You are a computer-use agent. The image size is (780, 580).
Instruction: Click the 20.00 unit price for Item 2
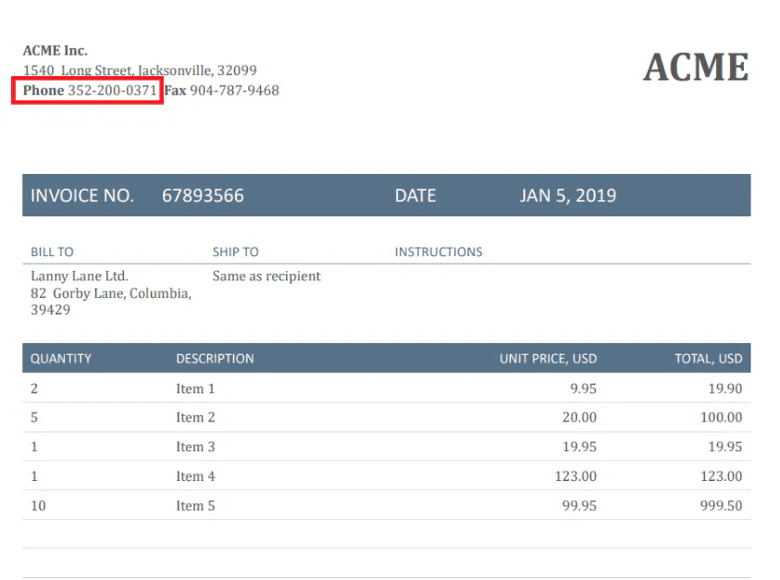[578, 418]
